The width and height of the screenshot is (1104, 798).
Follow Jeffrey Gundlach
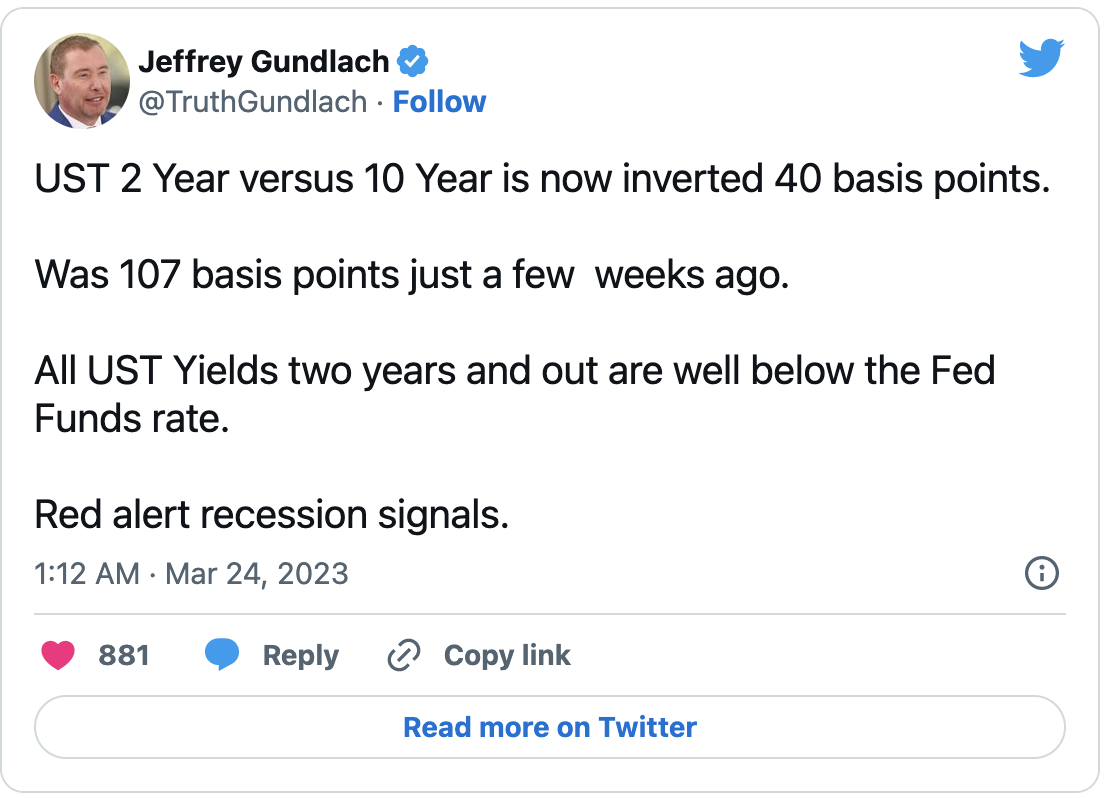tap(439, 102)
